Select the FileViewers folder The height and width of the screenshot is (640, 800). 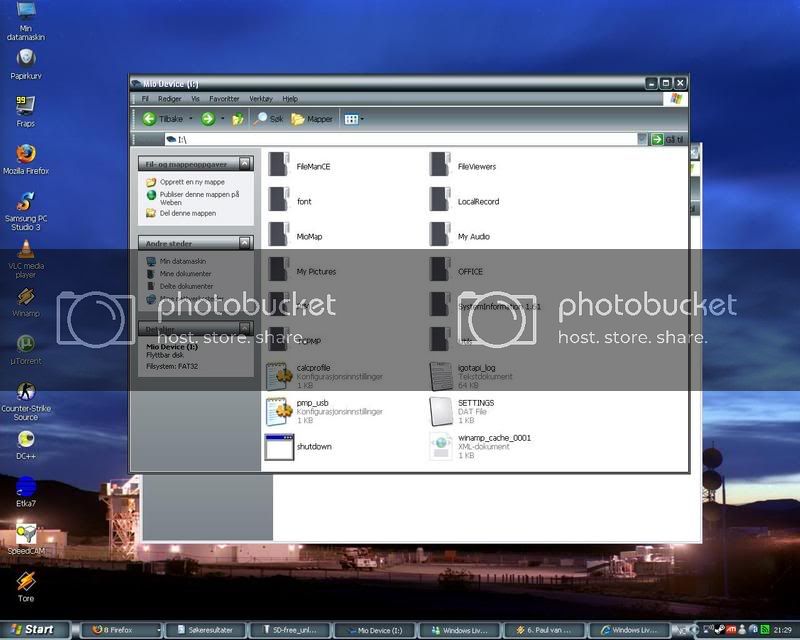tap(463, 166)
